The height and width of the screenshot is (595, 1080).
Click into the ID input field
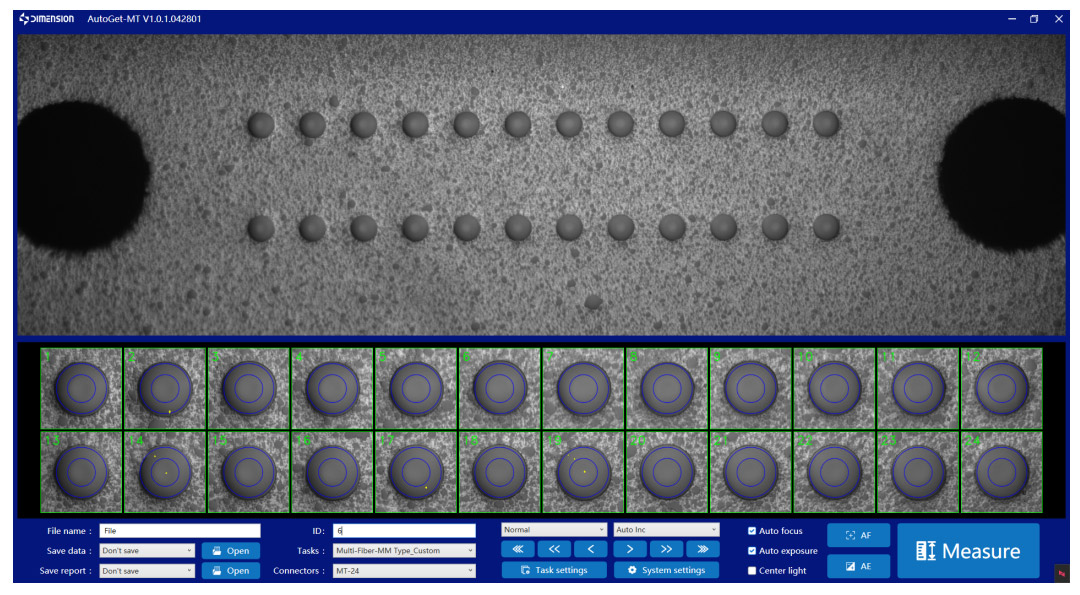click(404, 531)
